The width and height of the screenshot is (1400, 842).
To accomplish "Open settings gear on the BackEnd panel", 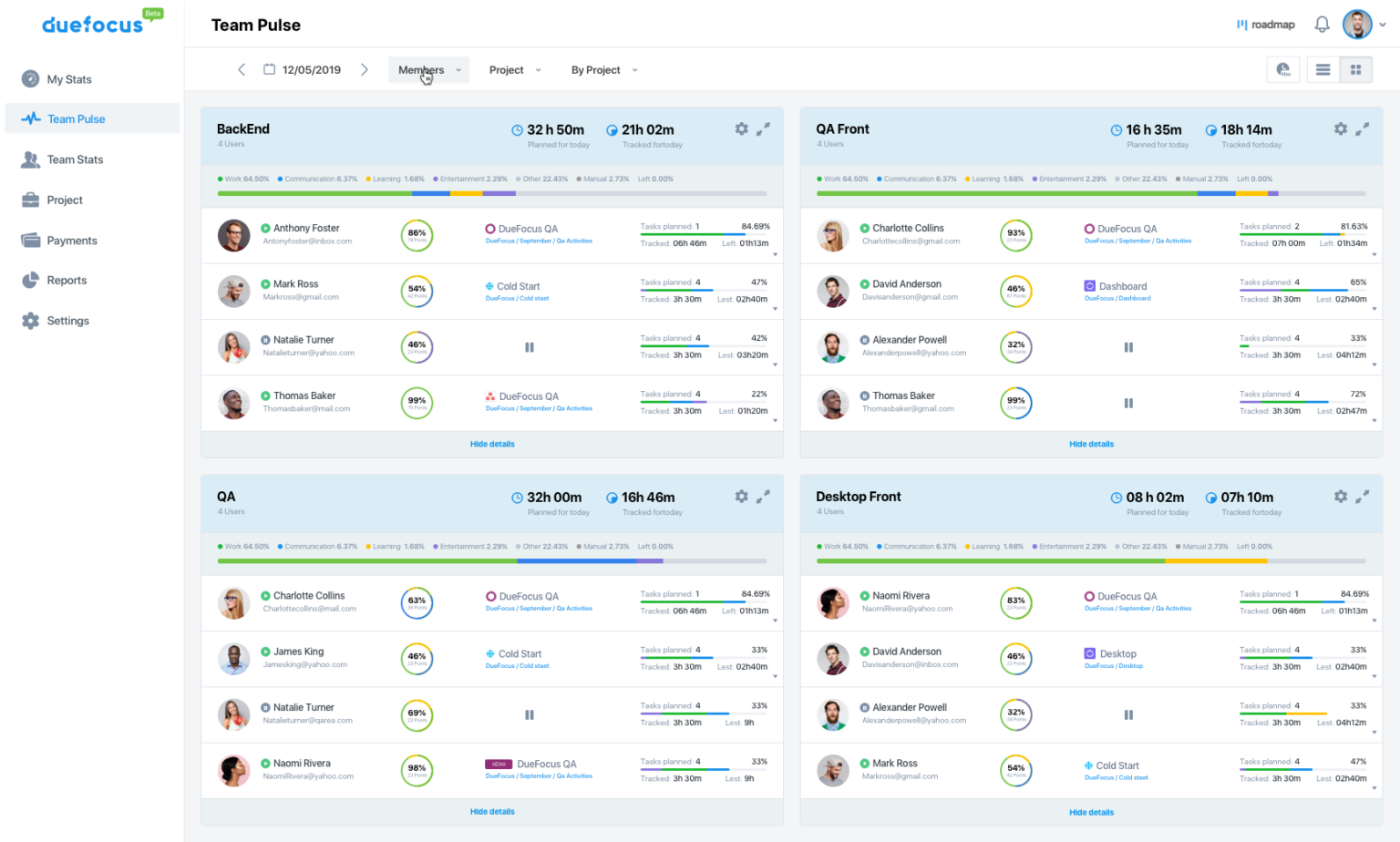I will [x=741, y=128].
